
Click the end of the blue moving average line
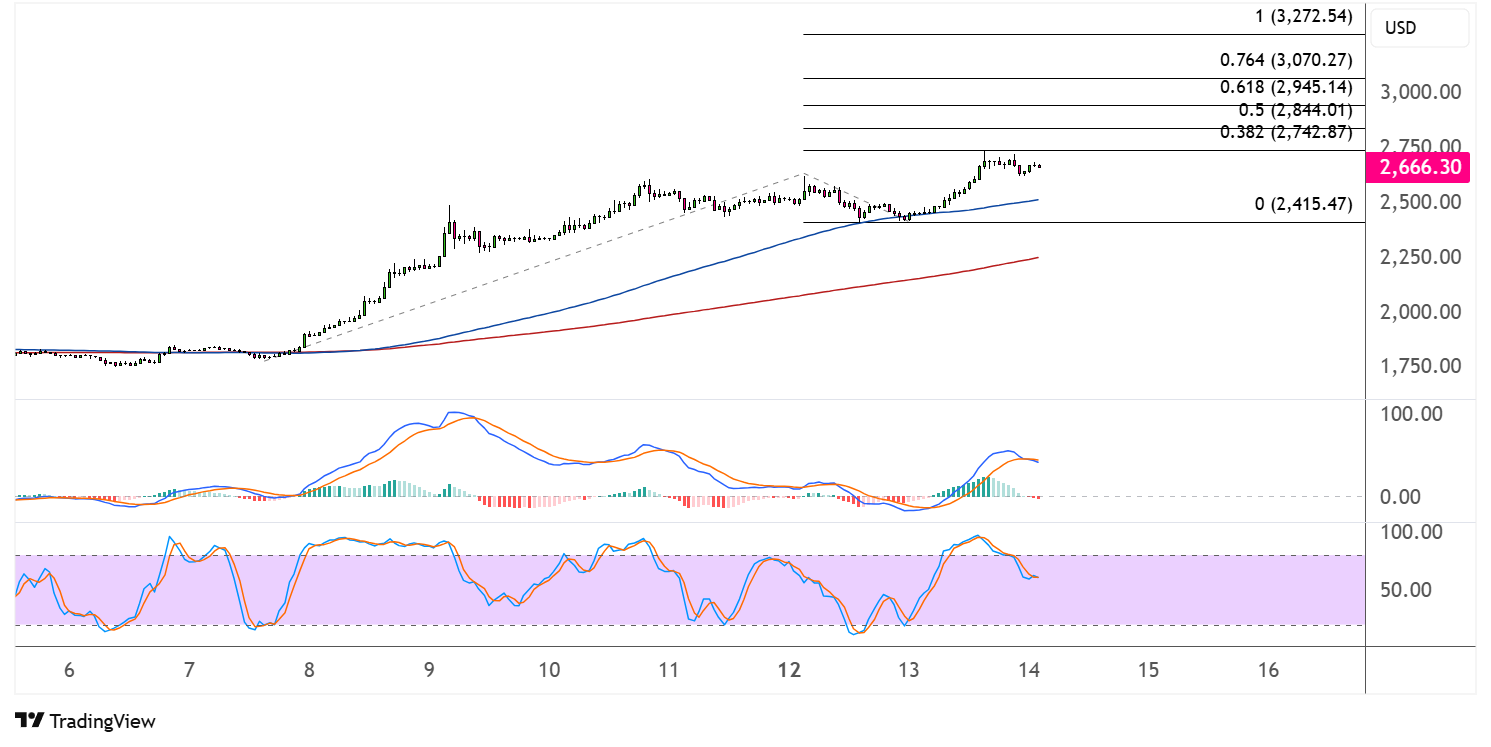point(1036,200)
